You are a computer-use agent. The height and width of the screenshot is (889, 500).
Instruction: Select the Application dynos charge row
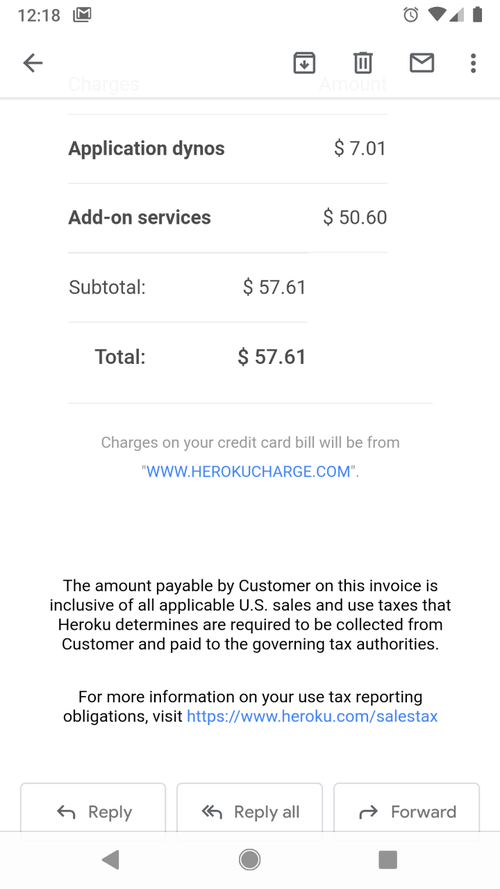click(x=227, y=149)
